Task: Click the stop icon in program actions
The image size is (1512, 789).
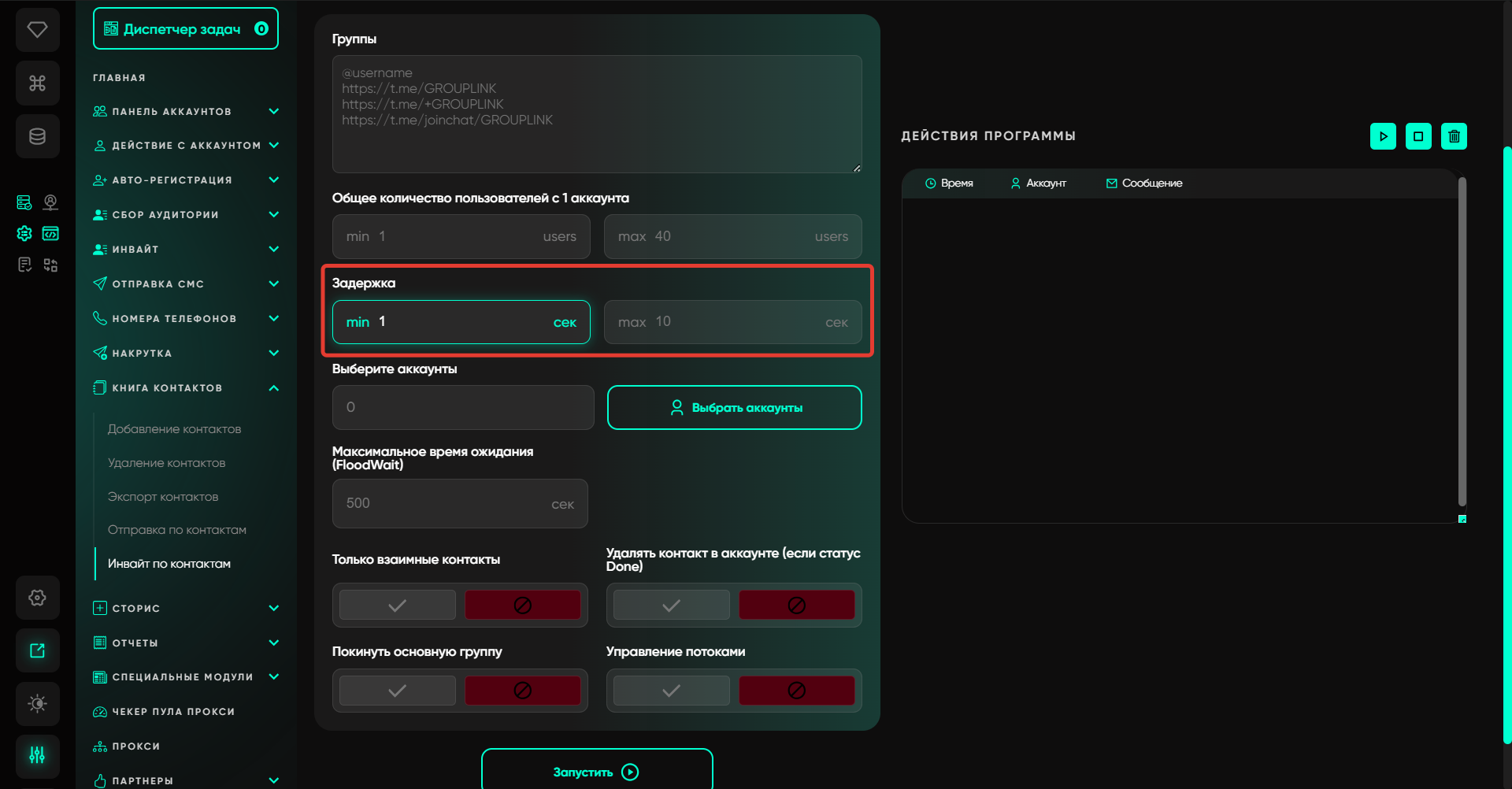Action: (x=1418, y=136)
